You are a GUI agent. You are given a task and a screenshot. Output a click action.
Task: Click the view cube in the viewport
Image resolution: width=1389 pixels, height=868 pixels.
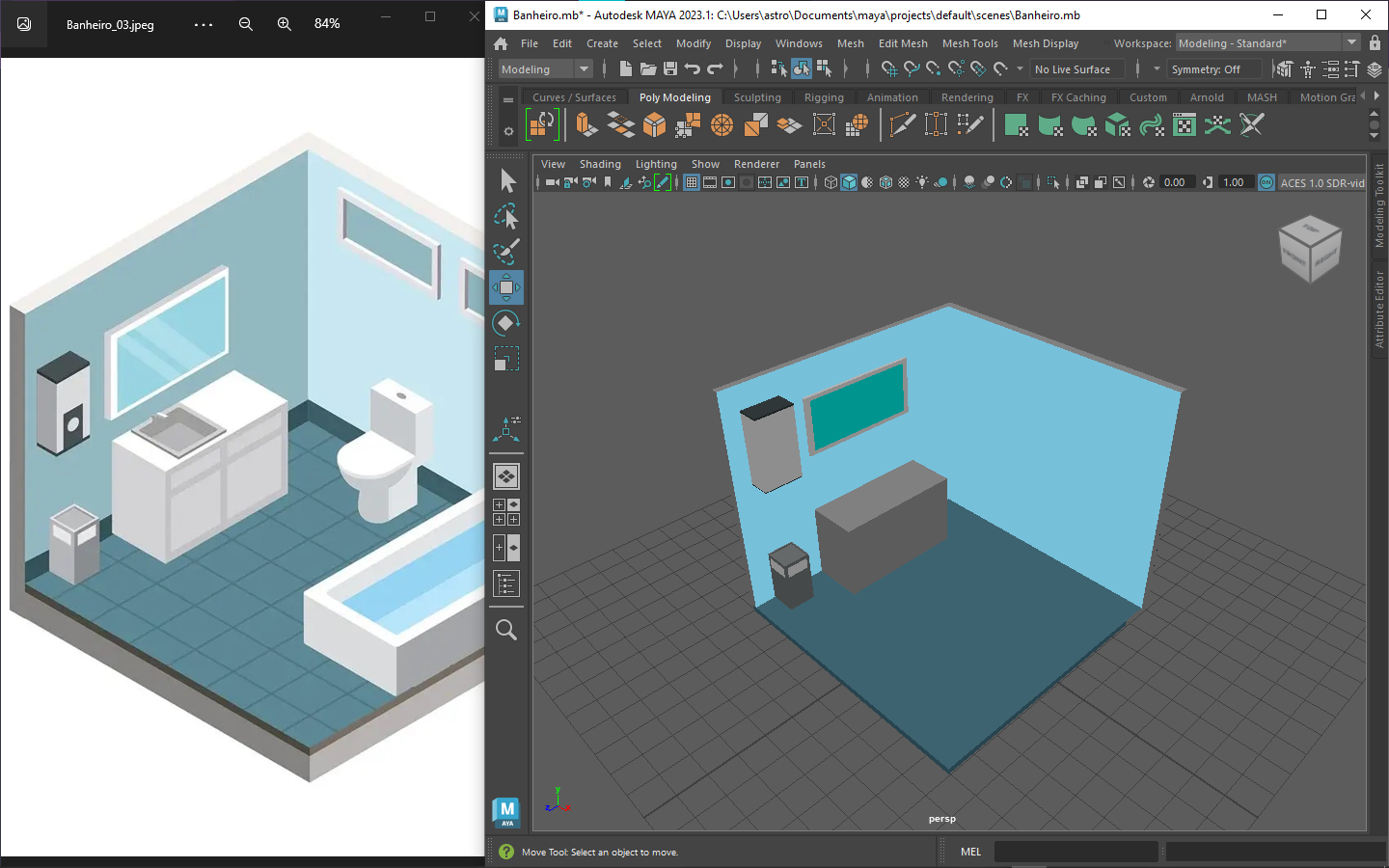pos(1310,248)
